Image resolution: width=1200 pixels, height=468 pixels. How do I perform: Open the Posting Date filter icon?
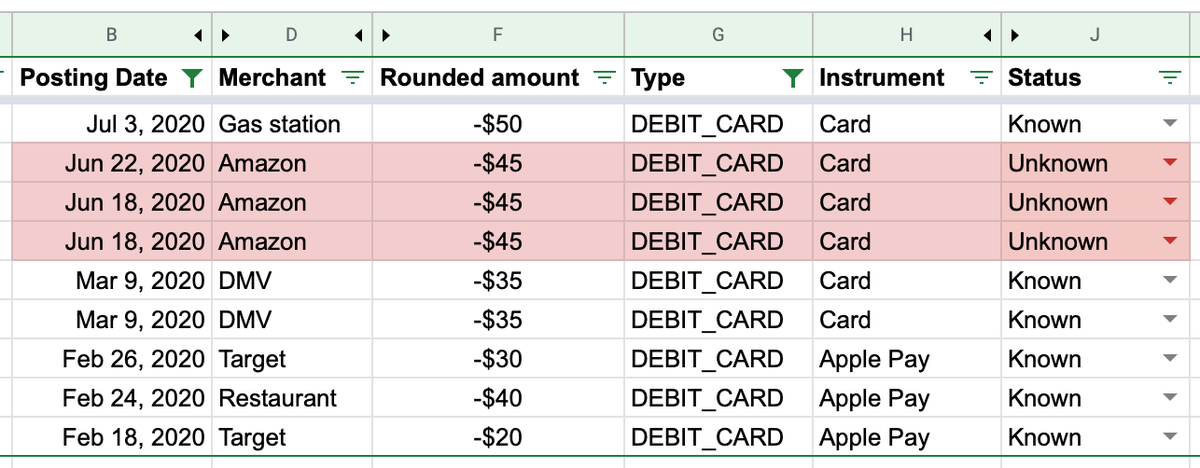[x=194, y=78]
